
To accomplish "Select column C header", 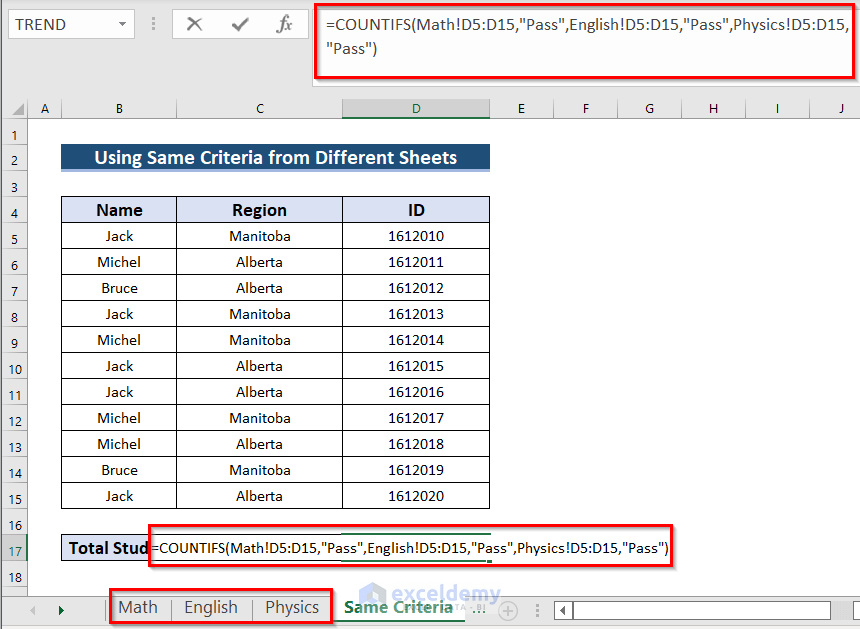I will click(x=259, y=109).
